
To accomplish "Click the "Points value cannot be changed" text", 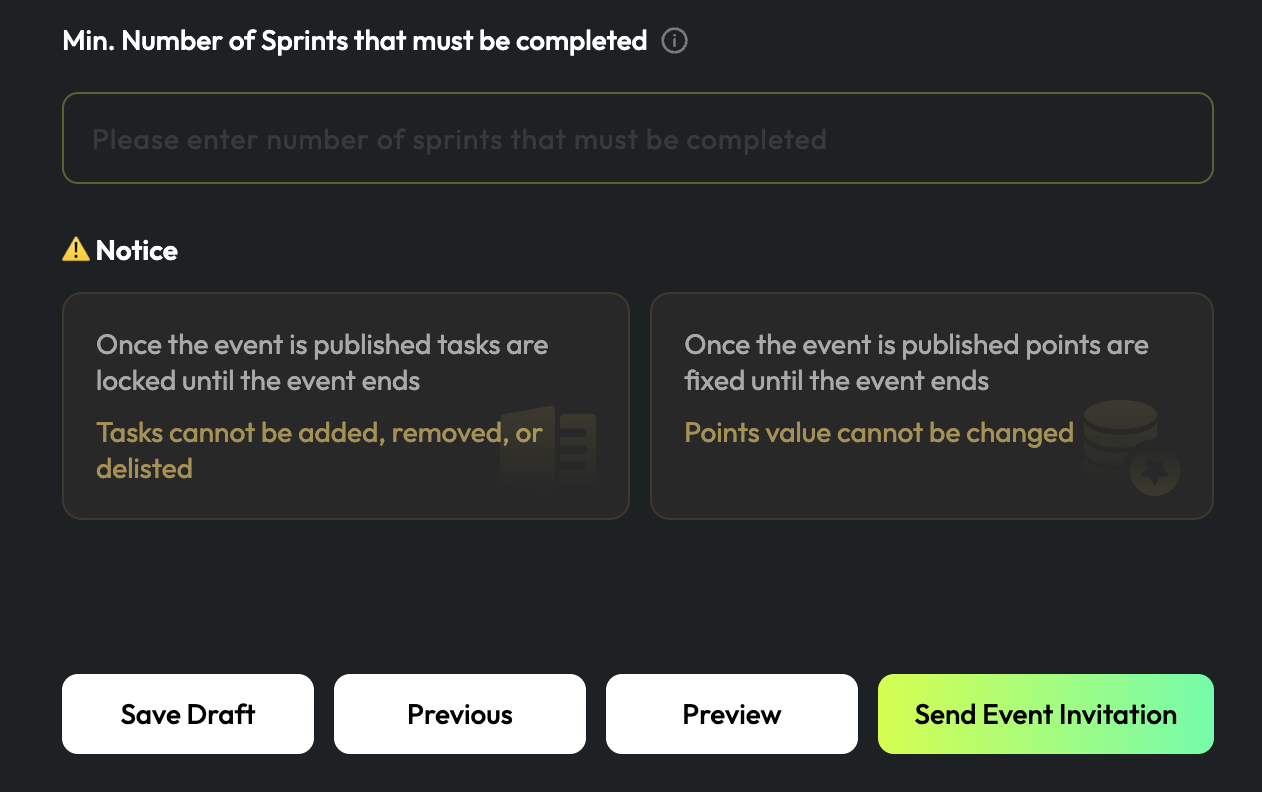I will [x=879, y=433].
